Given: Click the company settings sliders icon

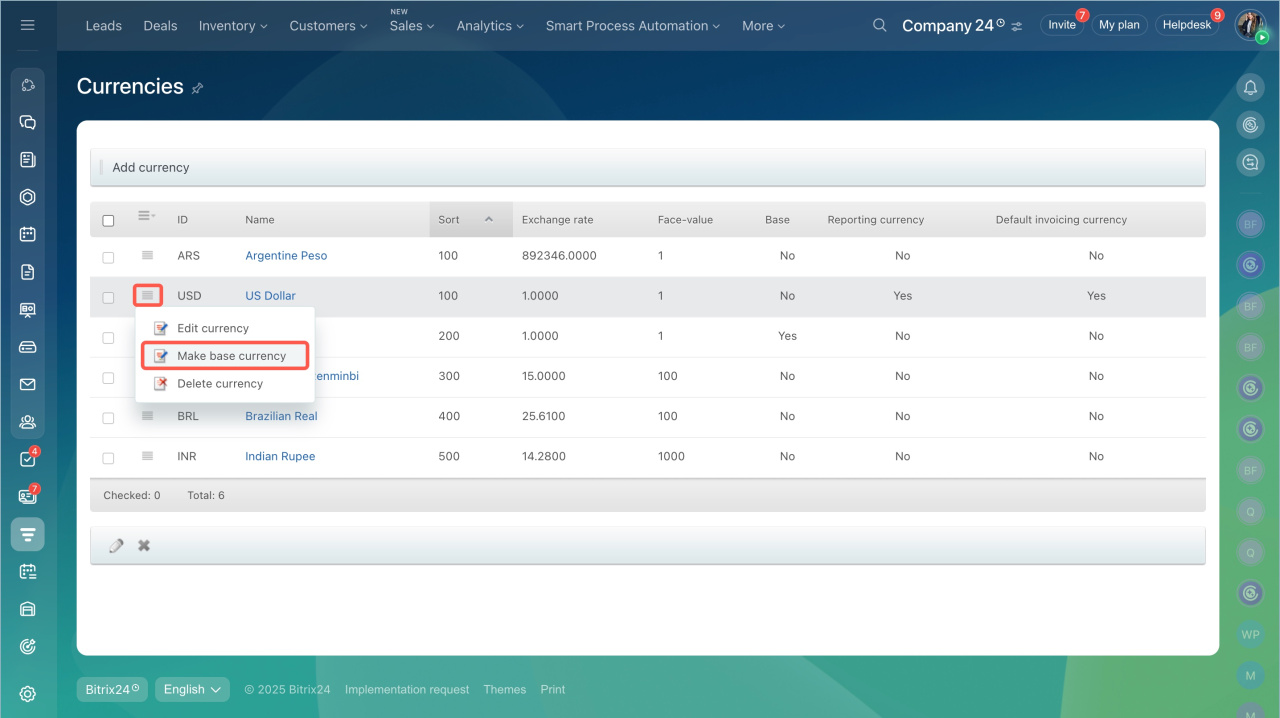Looking at the screenshot, I should pos(1017,26).
